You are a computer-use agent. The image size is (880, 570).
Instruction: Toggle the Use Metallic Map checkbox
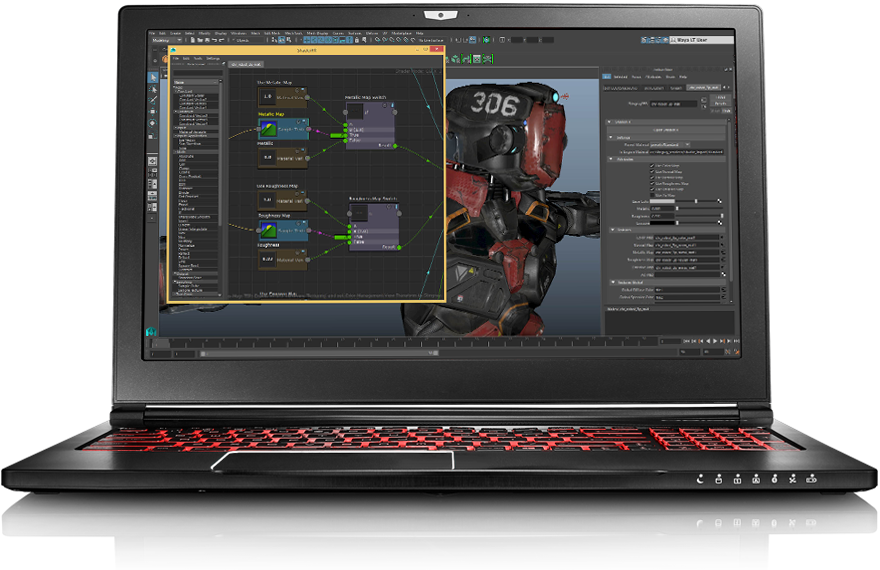[x=652, y=178]
